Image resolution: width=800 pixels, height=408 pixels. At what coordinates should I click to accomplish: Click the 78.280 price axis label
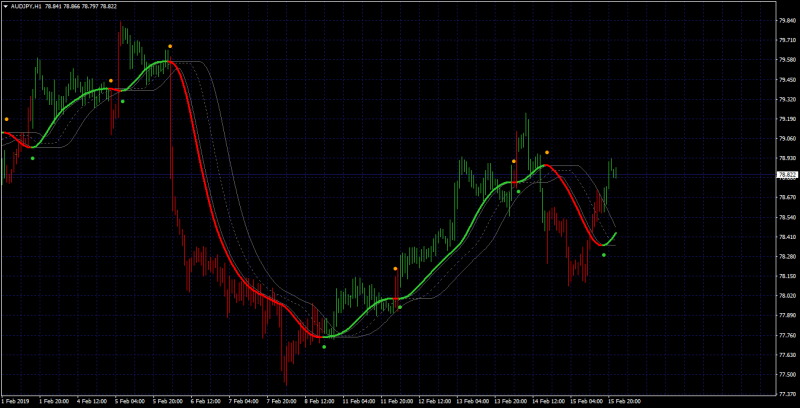click(x=786, y=257)
